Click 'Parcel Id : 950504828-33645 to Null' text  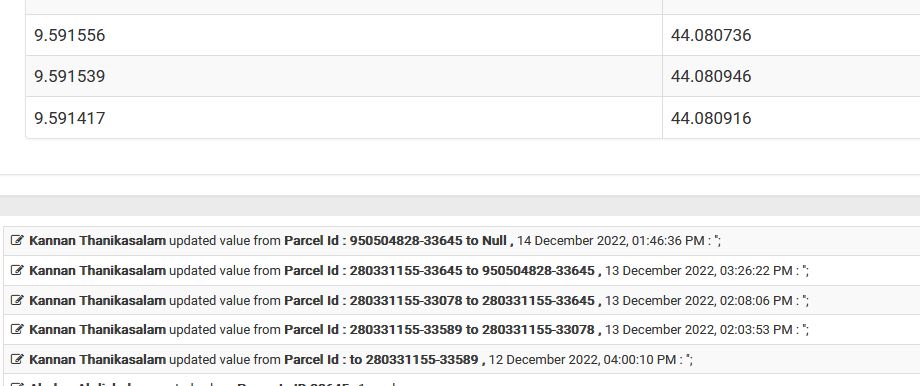coord(398,241)
